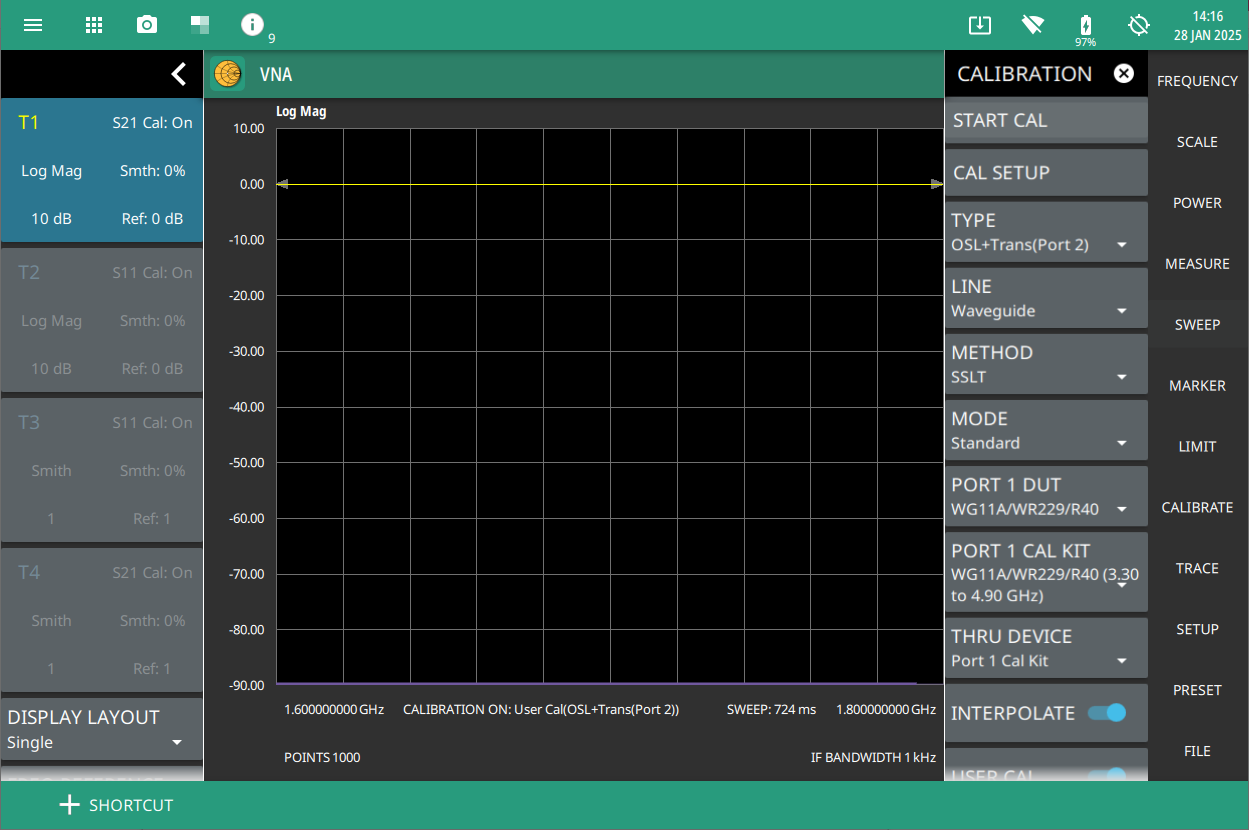Open the apps grid icon
Screen dimensions: 1249x830
tap(94, 25)
